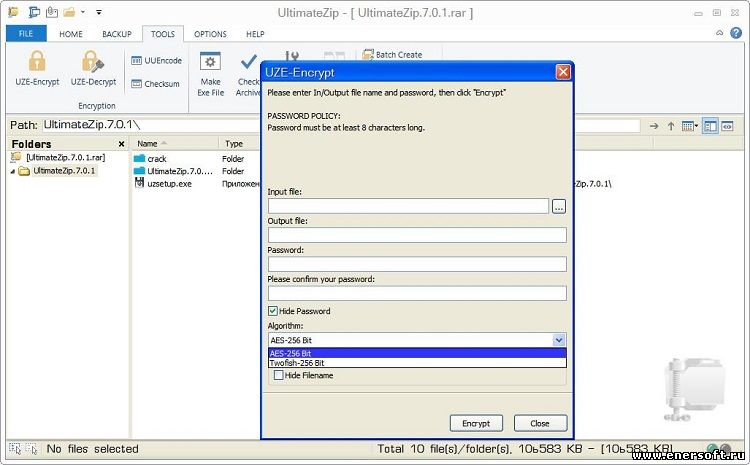This screenshot has height=465, width=750.
Task: Click the select-all icon in status bar
Action: 15,449
